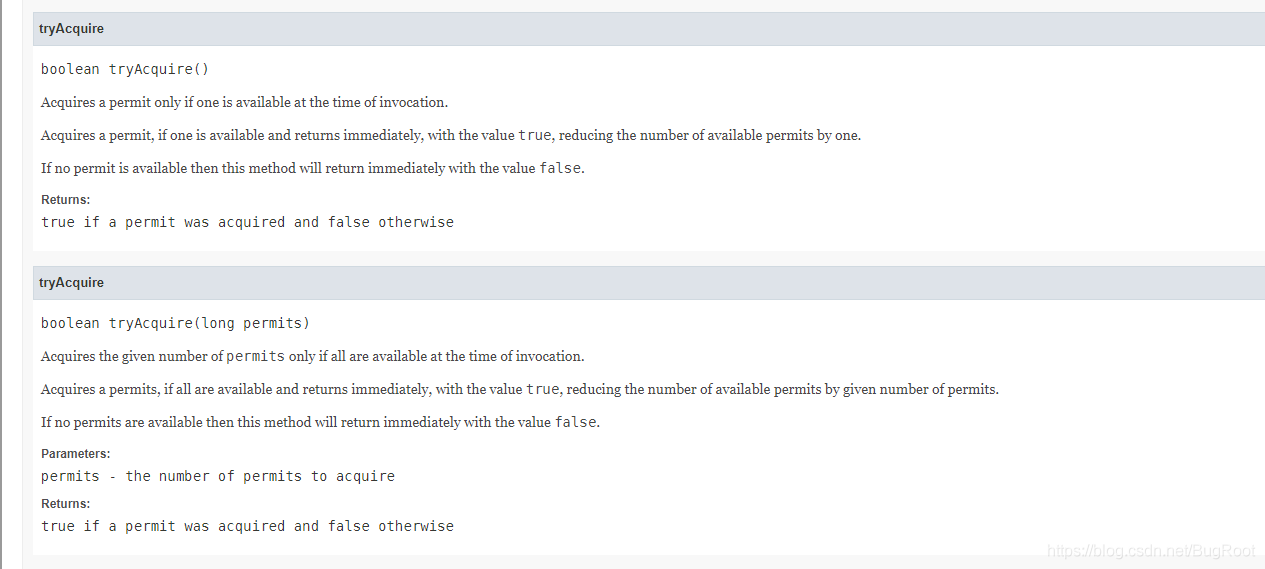1265x569 pixels.
Task: Click the sentence "Acquires a permit only if one is available"
Action: click(244, 102)
